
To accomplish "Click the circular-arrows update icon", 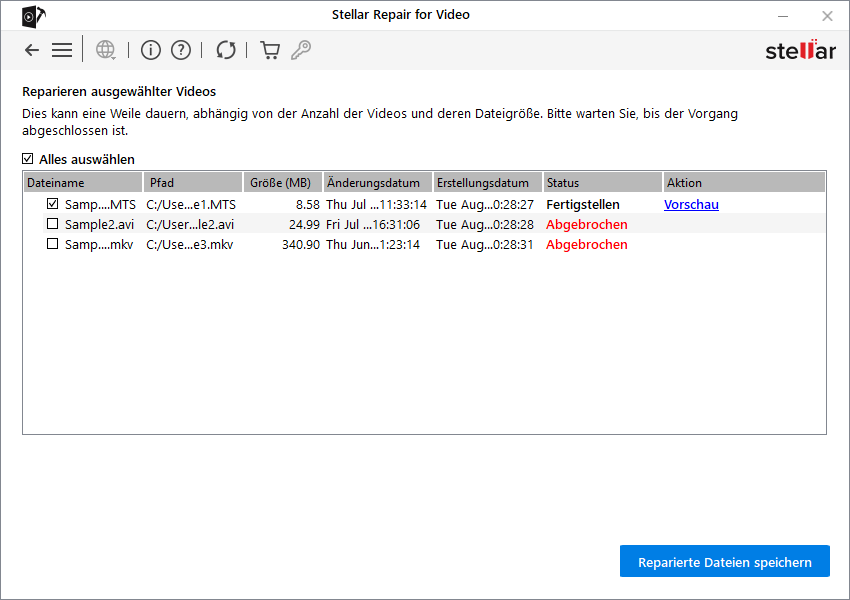I will click(226, 50).
